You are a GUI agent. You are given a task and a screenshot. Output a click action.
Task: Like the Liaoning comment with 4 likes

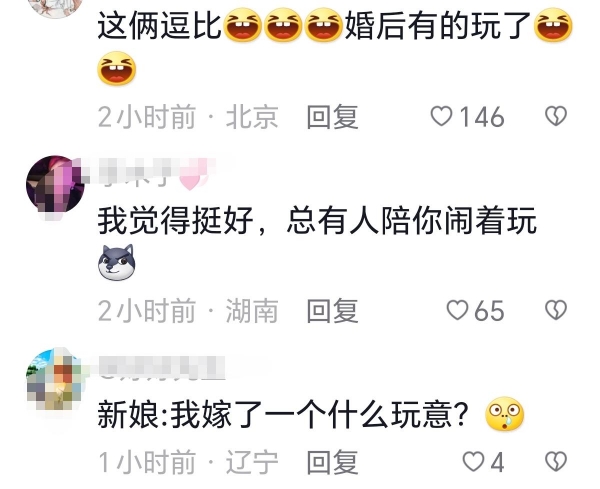pyautogui.click(x=473, y=461)
